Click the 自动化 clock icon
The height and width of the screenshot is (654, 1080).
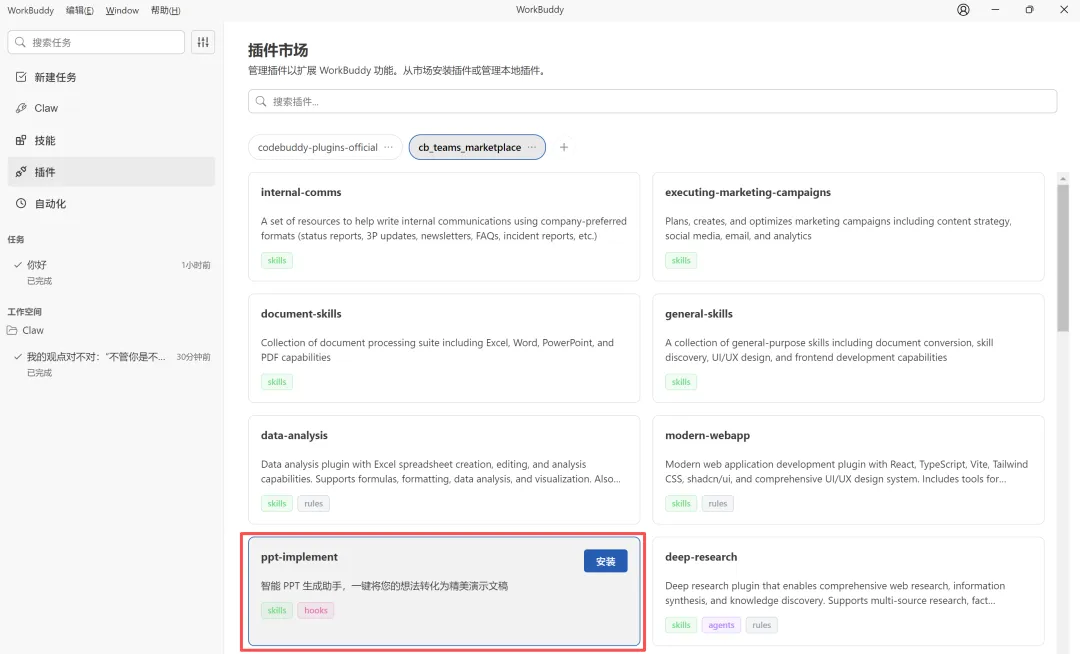[21, 204]
